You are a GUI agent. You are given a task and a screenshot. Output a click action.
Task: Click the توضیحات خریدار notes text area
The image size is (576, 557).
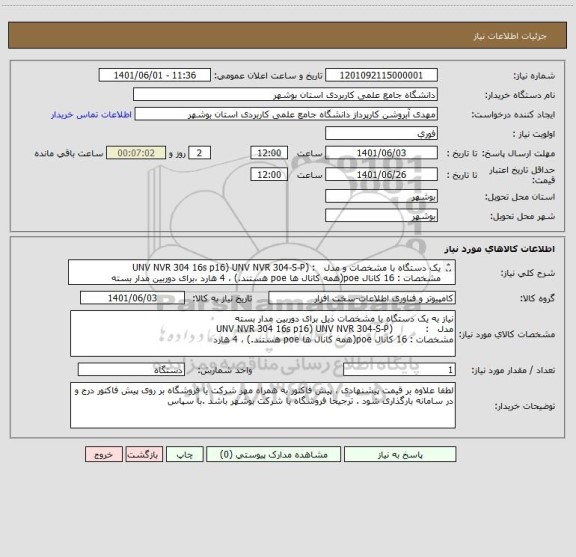pyautogui.click(x=263, y=405)
